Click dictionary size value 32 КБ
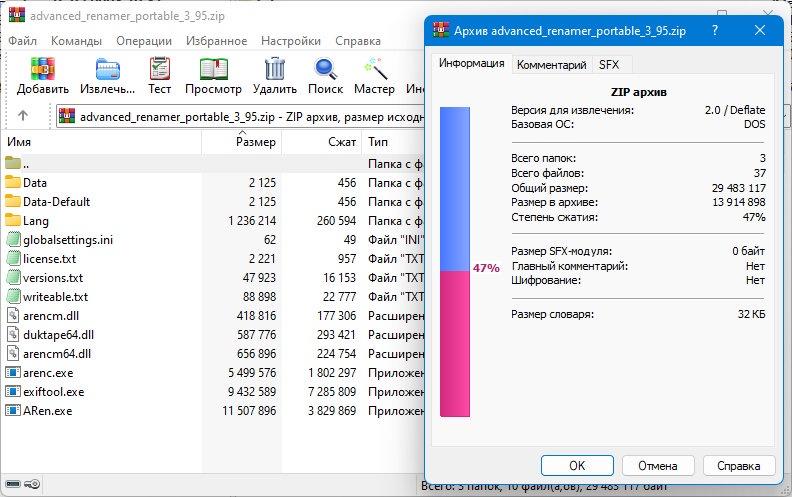 pos(751,314)
